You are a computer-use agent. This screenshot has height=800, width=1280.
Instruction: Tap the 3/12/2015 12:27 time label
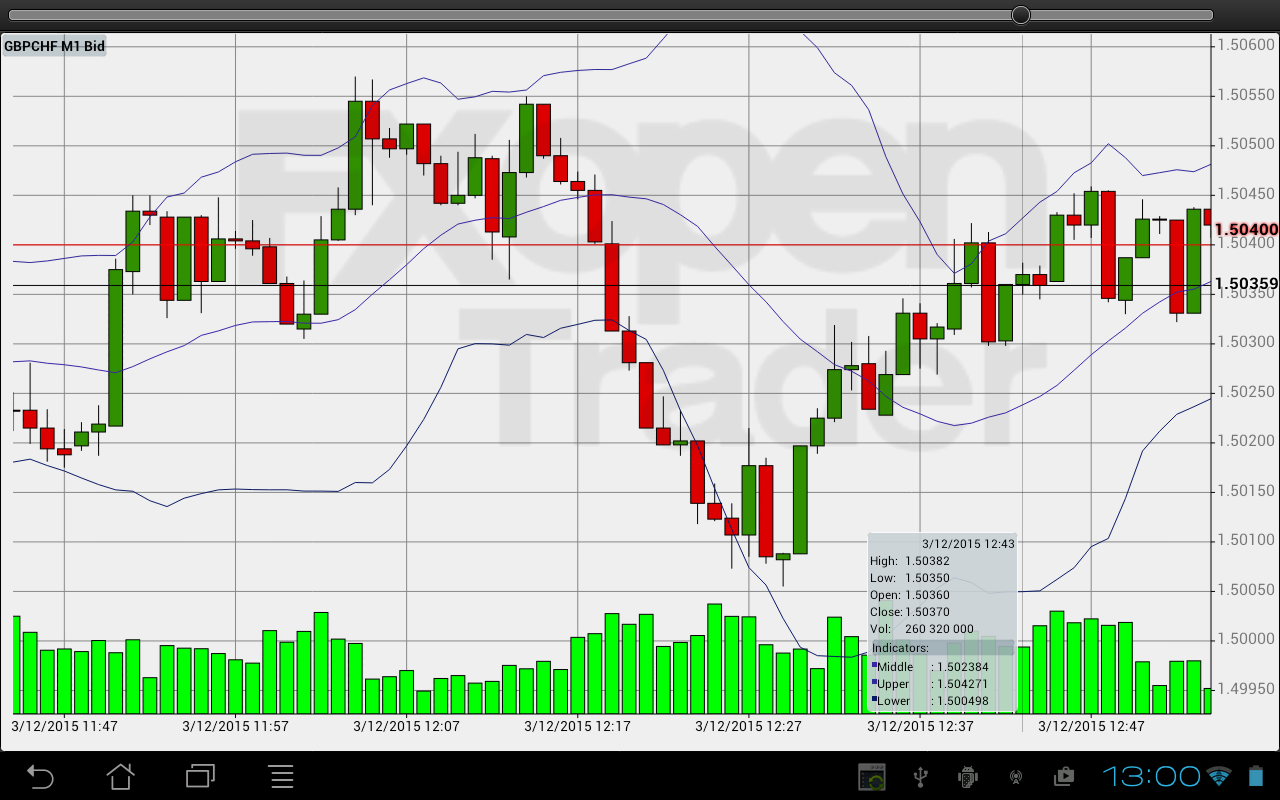(x=748, y=726)
